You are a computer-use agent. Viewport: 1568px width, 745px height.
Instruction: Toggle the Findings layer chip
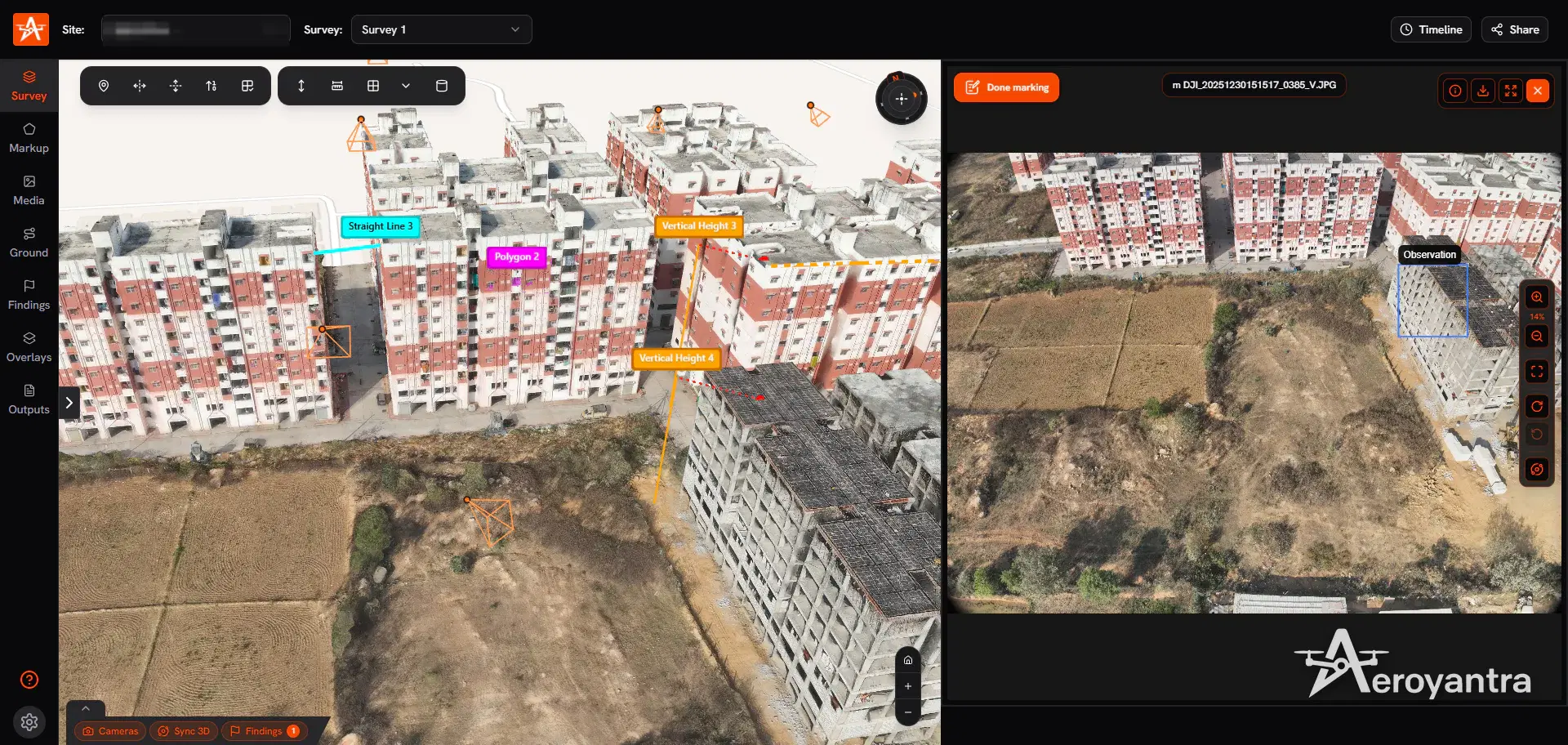(x=265, y=731)
